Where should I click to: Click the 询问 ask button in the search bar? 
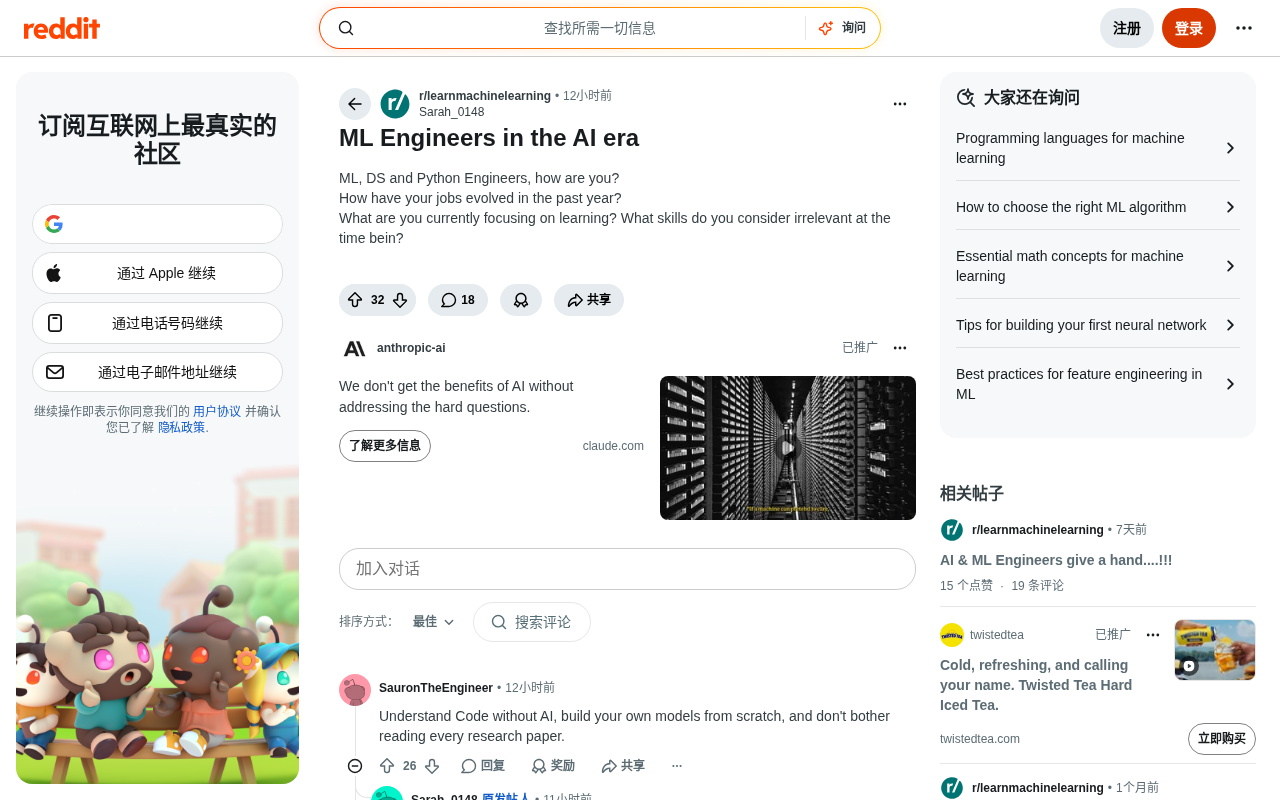842,28
